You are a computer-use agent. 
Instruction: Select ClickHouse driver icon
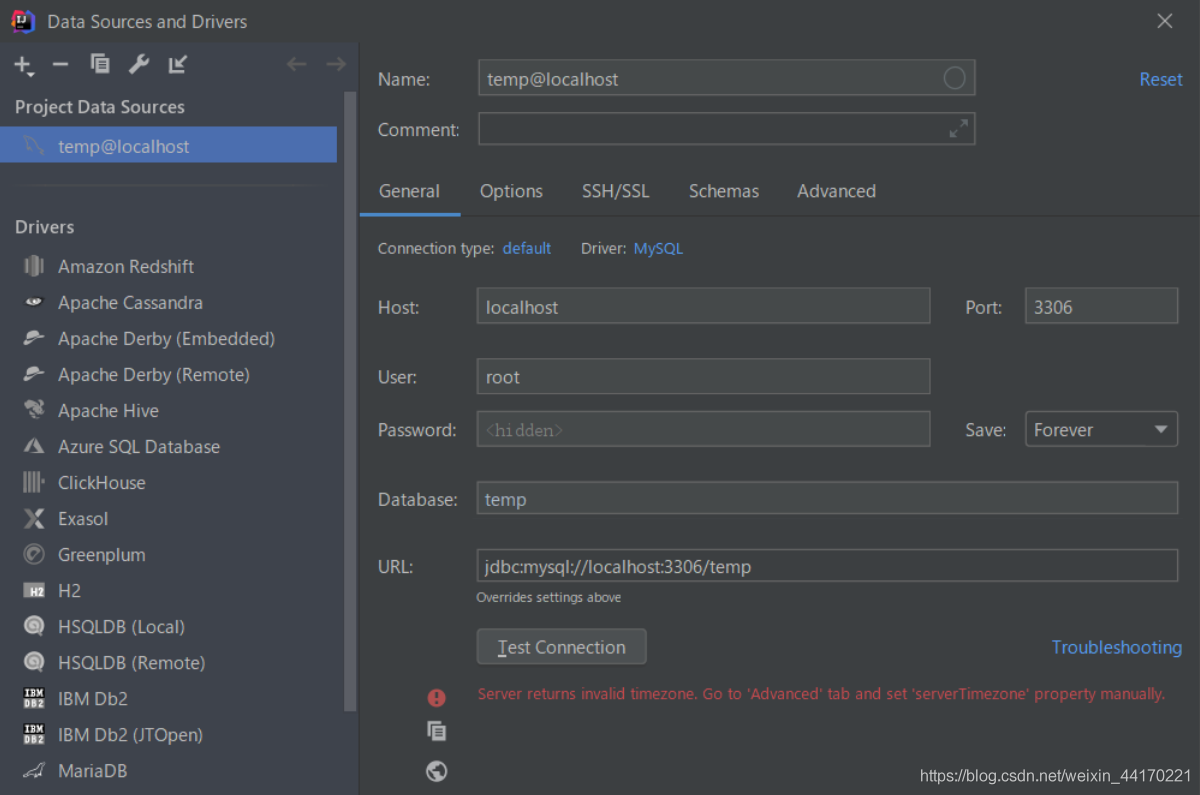[x=34, y=482]
